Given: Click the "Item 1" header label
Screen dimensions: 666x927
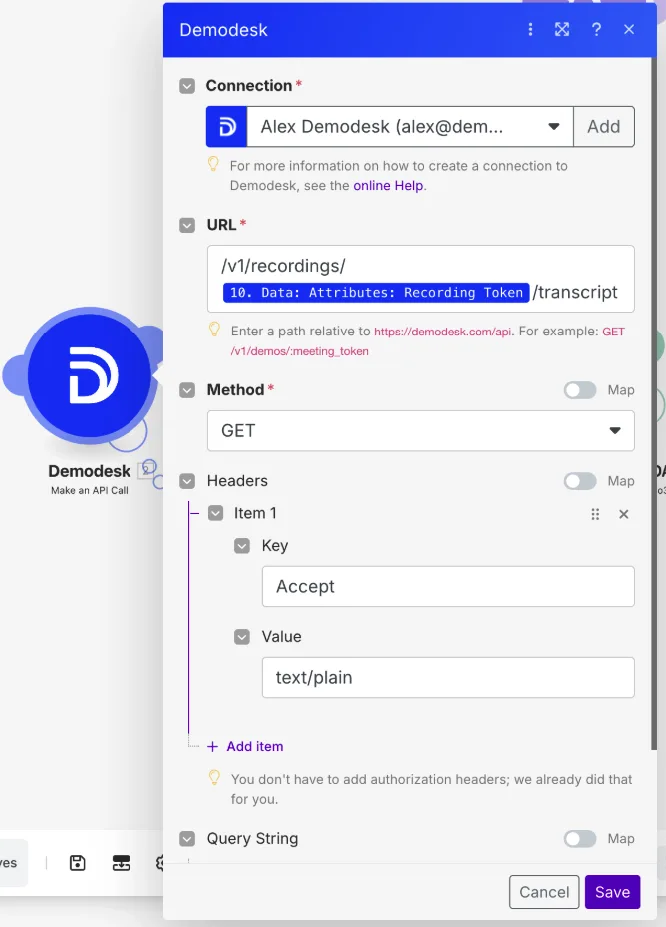Looking at the screenshot, I should [x=255, y=513].
